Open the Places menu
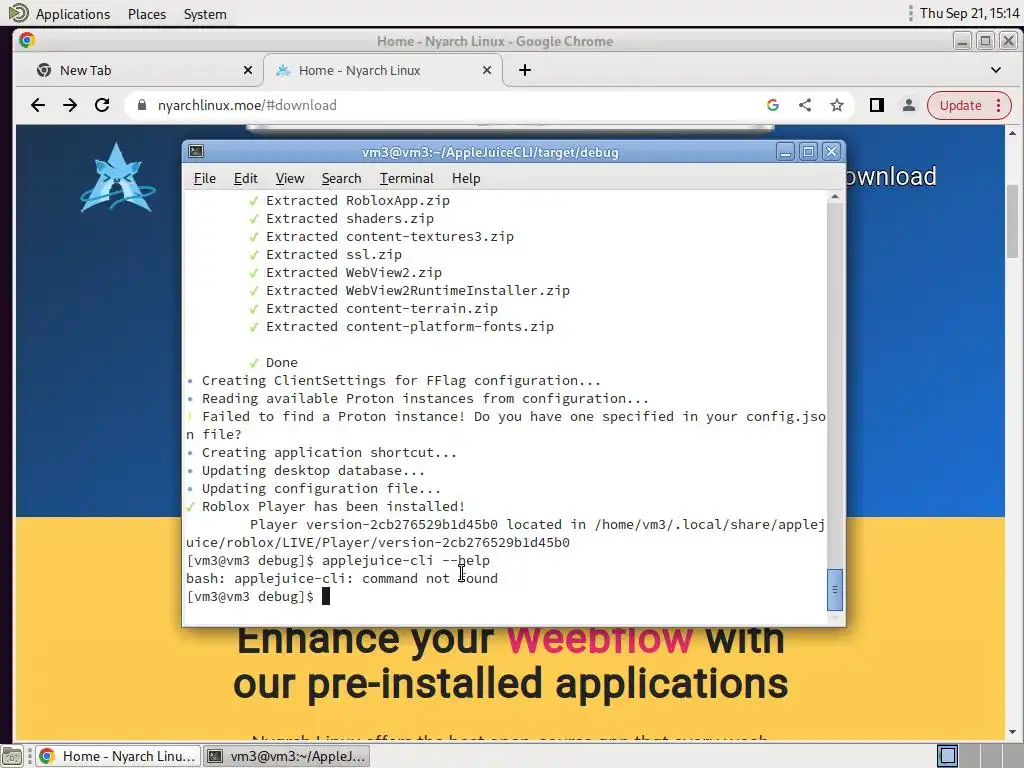Screen dimensions: 1024x768 [x=147, y=14]
